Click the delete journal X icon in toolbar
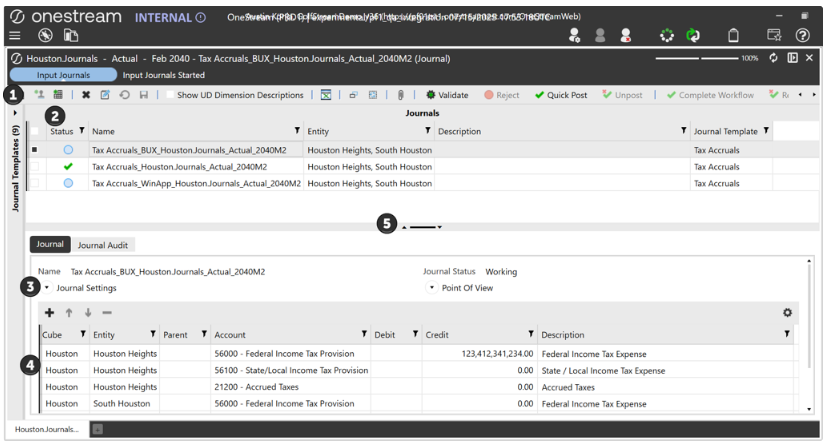 click(86, 95)
